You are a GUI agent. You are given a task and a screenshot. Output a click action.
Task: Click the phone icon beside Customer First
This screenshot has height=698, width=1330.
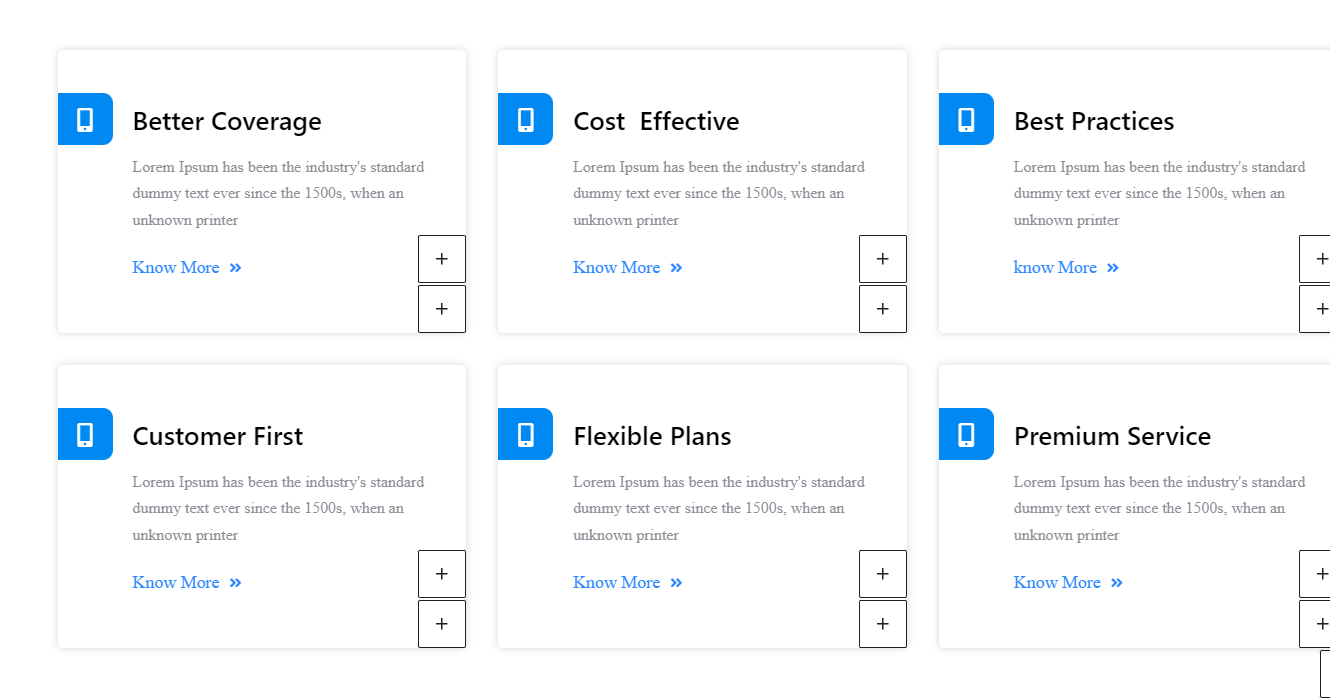click(x=85, y=435)
